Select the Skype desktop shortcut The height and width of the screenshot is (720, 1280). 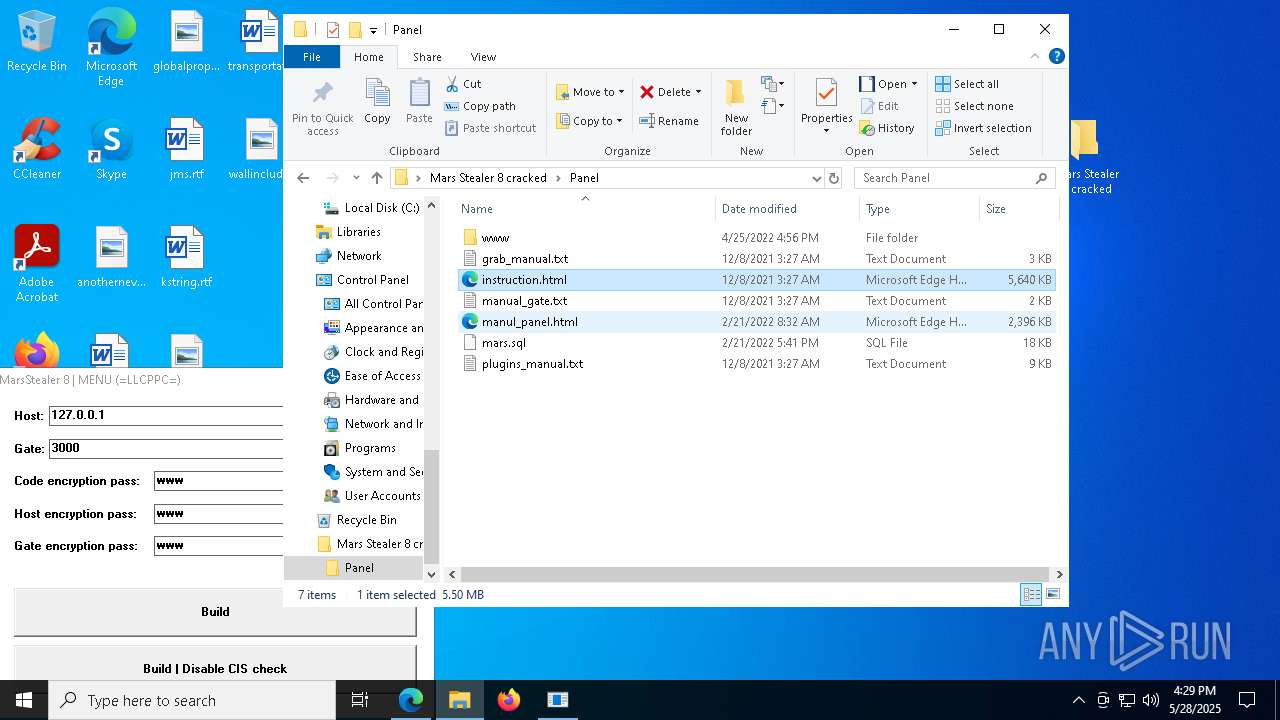111,149
